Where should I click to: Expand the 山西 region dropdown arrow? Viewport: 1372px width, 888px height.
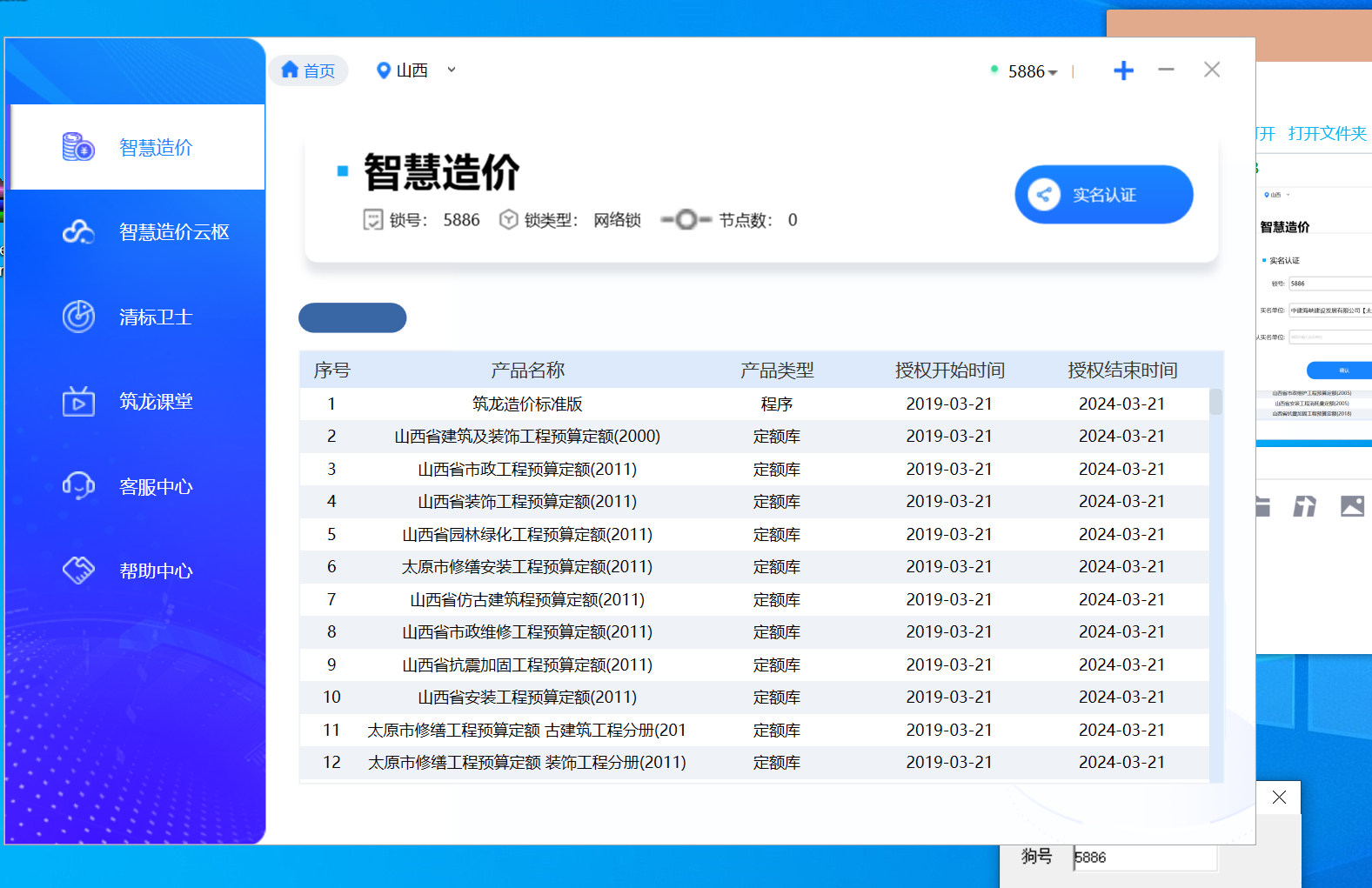coord(452,70)
